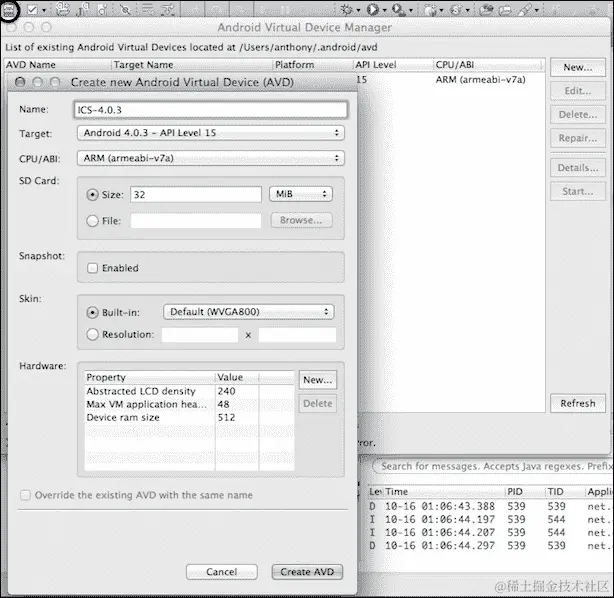614x598 pixels.
Task: Click the stacked-lines icon beside the breakpoints icon
Action: 148,9
